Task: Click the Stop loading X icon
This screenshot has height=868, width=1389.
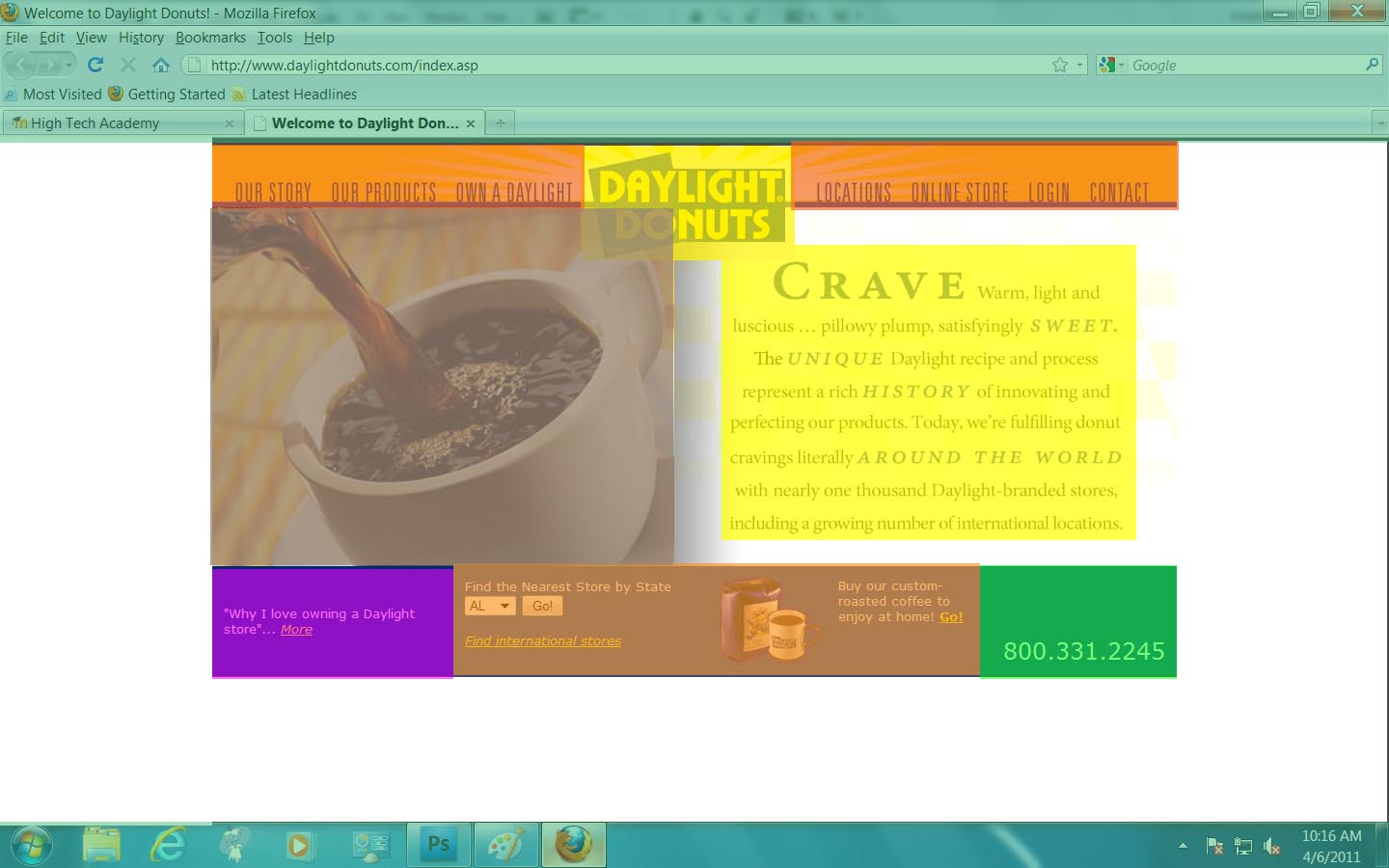Action: point(127,65)
